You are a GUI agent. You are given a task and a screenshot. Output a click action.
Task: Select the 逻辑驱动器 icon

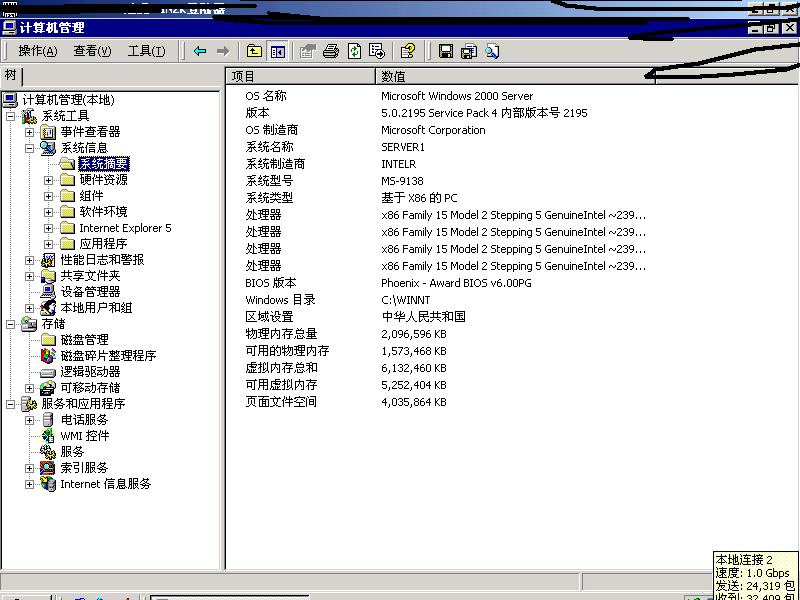(x=48, y=372)
